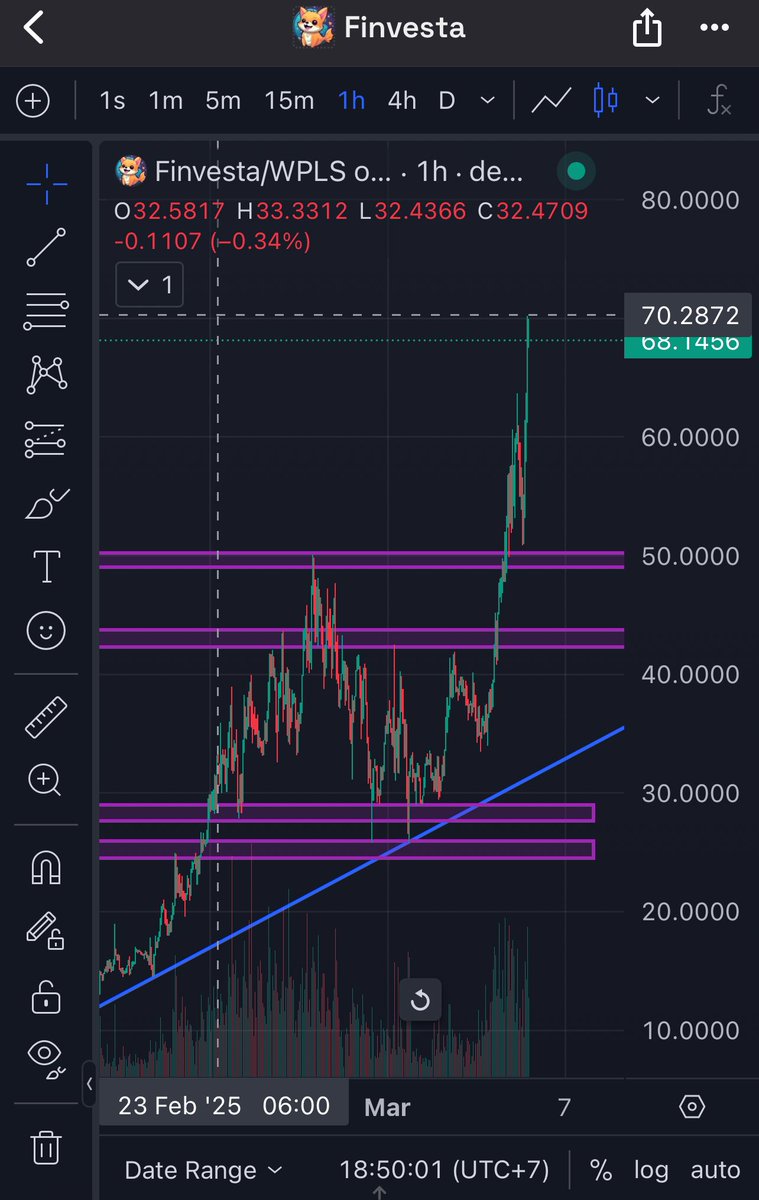
Task: Expand the chart type dropdown chevron
Action: [x=652, y=101]
